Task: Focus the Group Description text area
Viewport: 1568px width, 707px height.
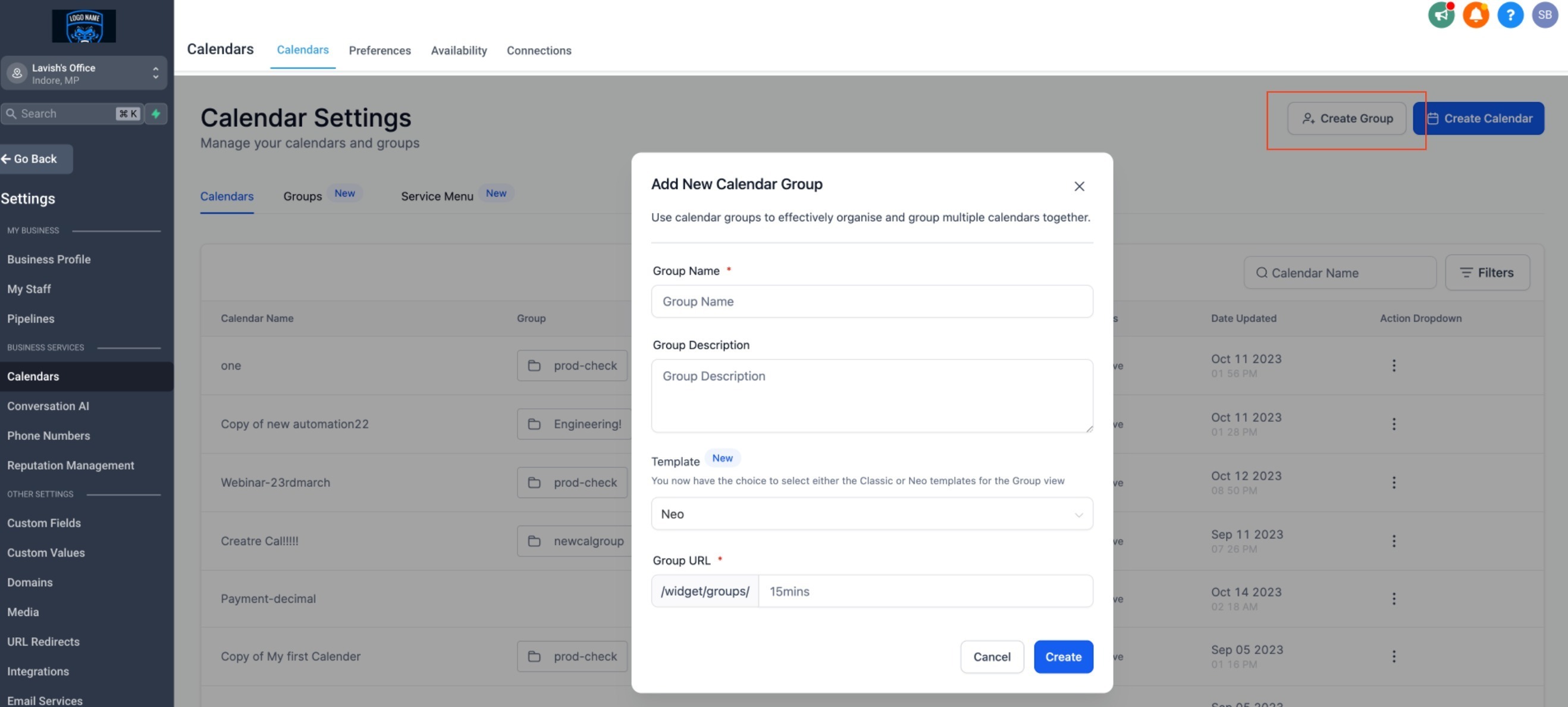Action: 871,395
